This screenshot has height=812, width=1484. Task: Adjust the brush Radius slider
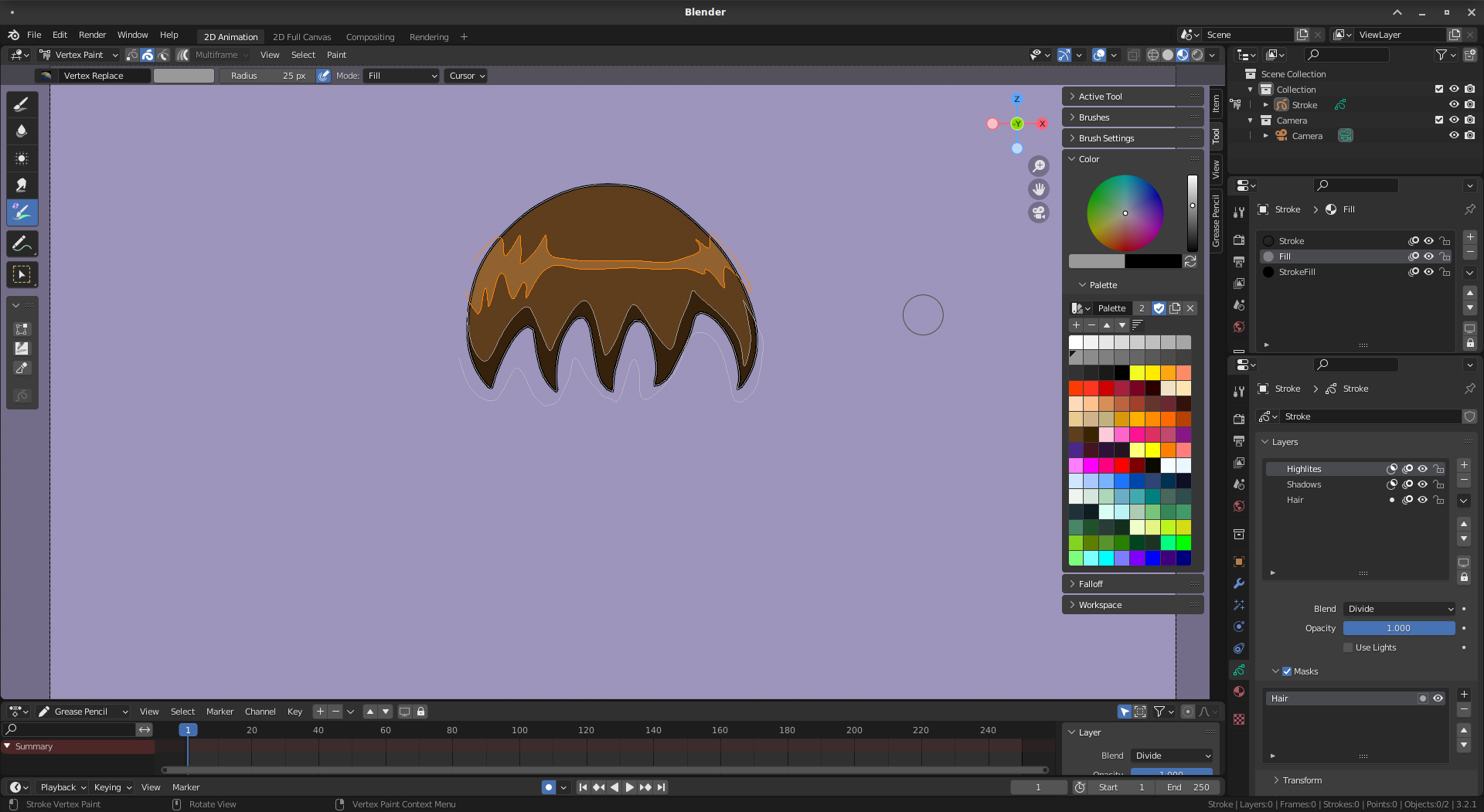pyautogui.click(x=267, y=76)
